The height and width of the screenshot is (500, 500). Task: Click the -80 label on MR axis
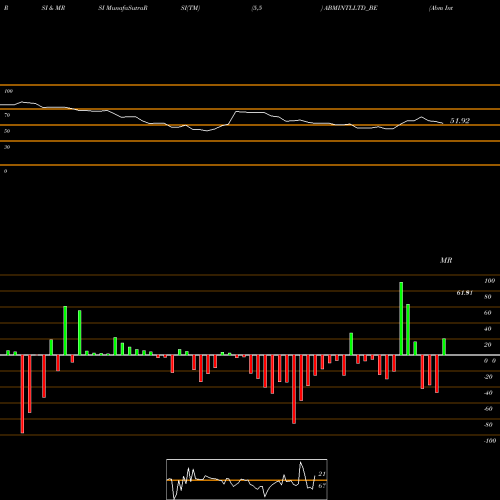point(488,425)
